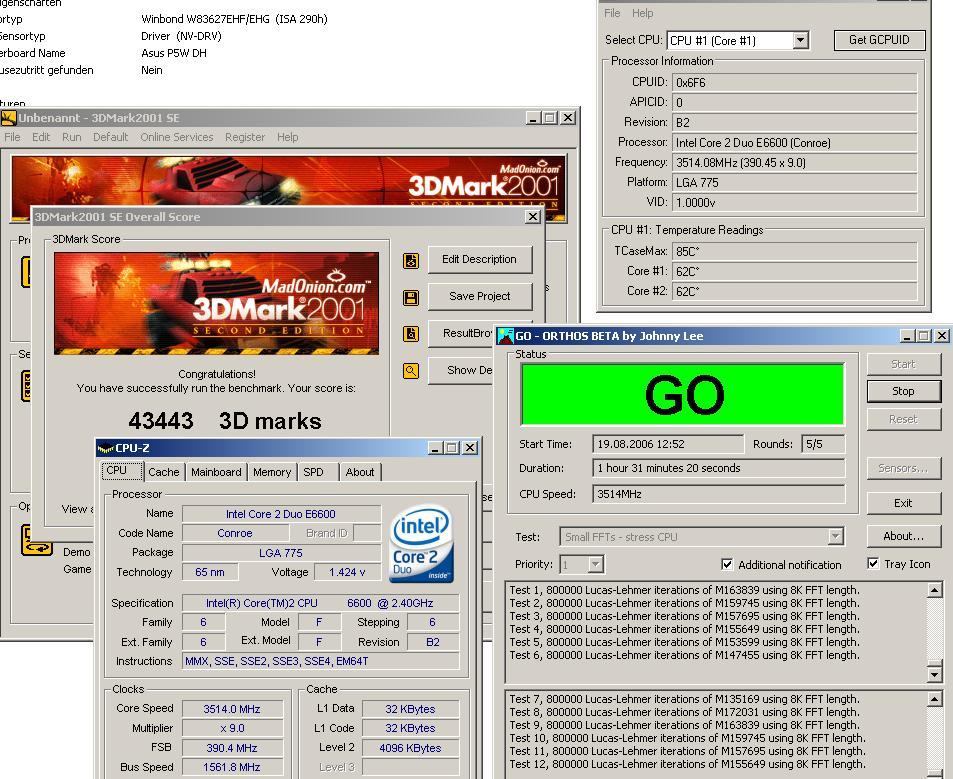Image resolution: width=953 pixels, height=779 pixels.
Task: Switch to the About tab in CPU-Z
Action: click(x=360, y=472)
